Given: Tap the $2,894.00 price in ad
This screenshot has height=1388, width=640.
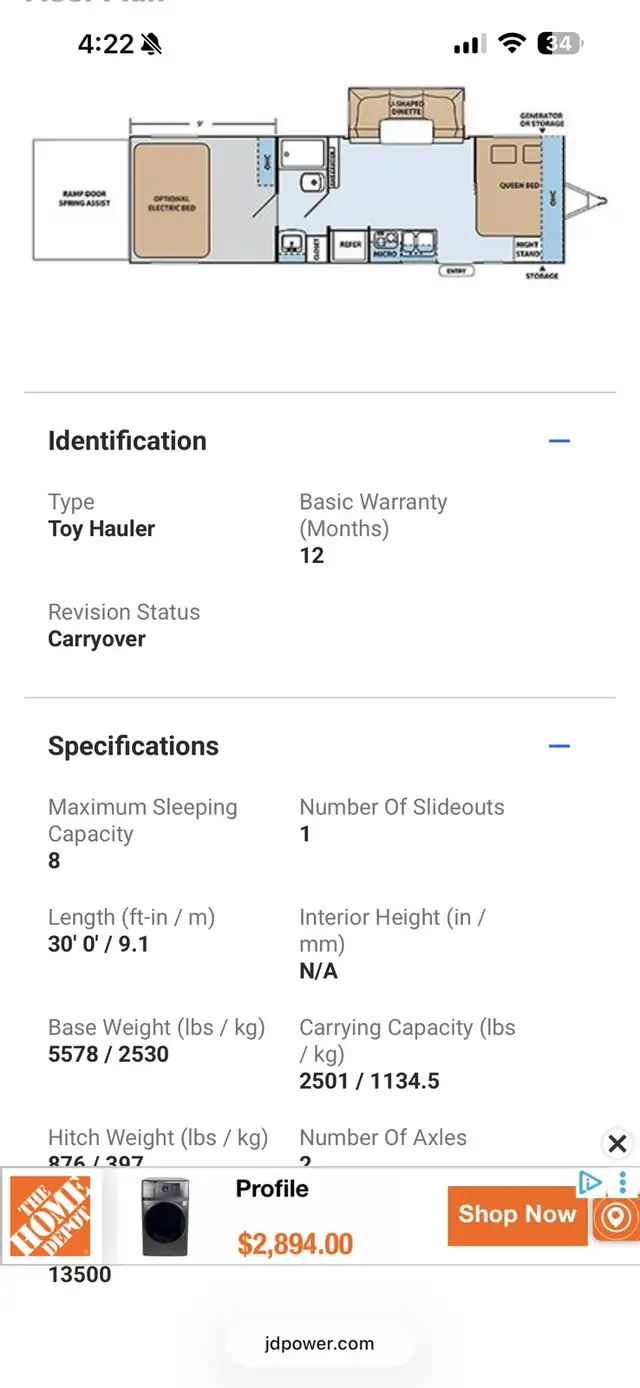Looking at the screenshot, I should pos(295,1244).
